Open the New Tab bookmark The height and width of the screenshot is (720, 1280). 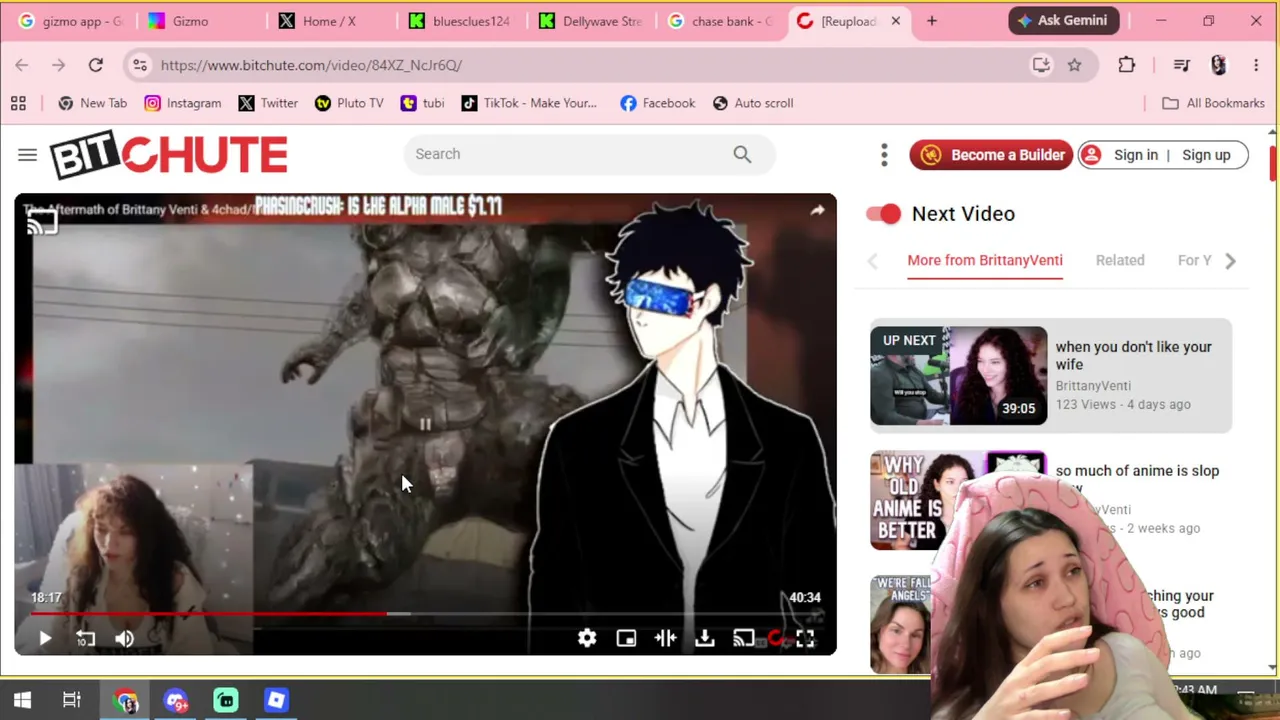(93, 103)
